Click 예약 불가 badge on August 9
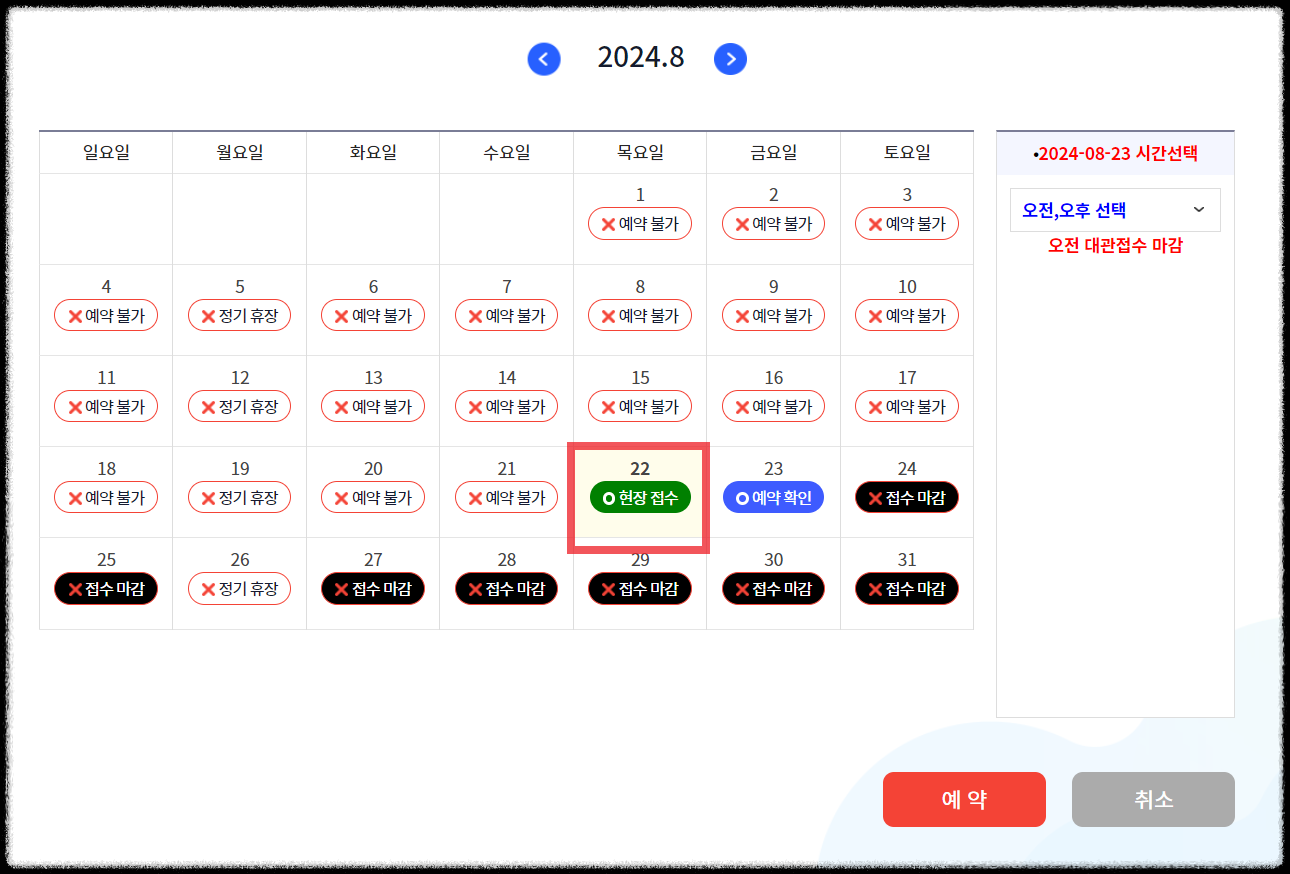Screen dimensions: 1290x874 click(773, 315)
